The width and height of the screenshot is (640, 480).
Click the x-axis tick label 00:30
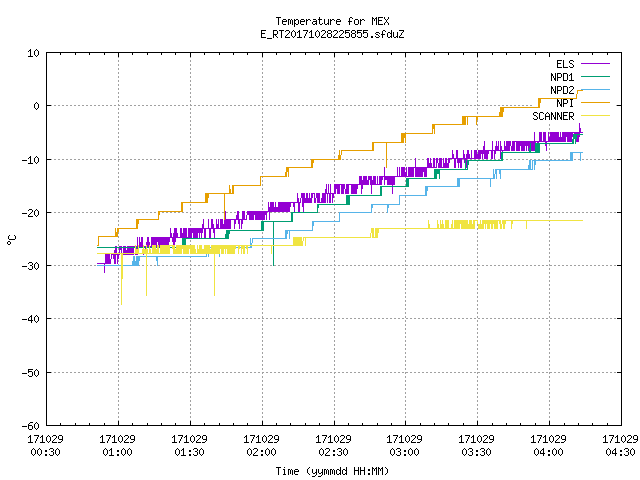click(x=46, y=452)
